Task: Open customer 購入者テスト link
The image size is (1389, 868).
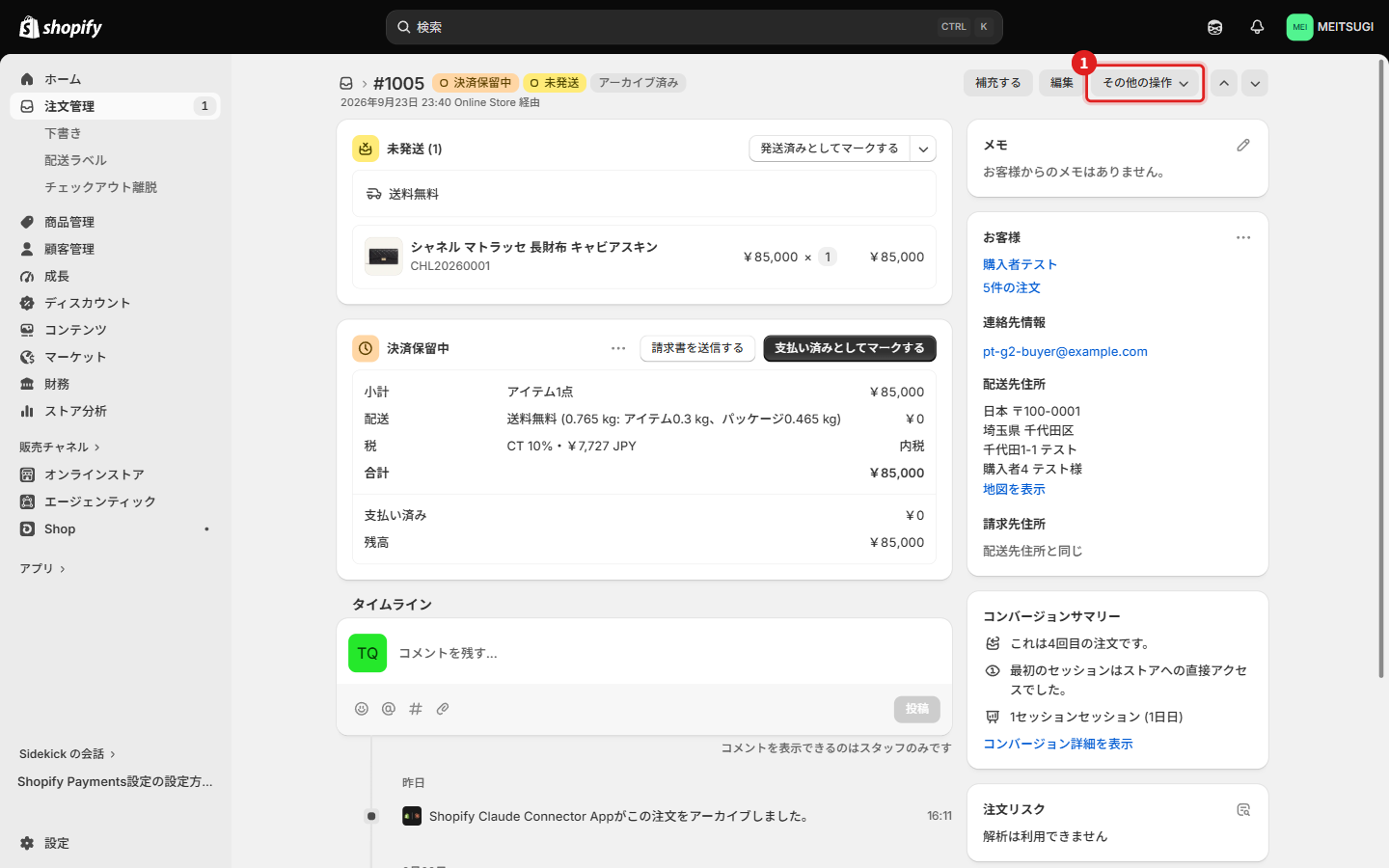Action: pyautogui.click(x=1020, y=264)
